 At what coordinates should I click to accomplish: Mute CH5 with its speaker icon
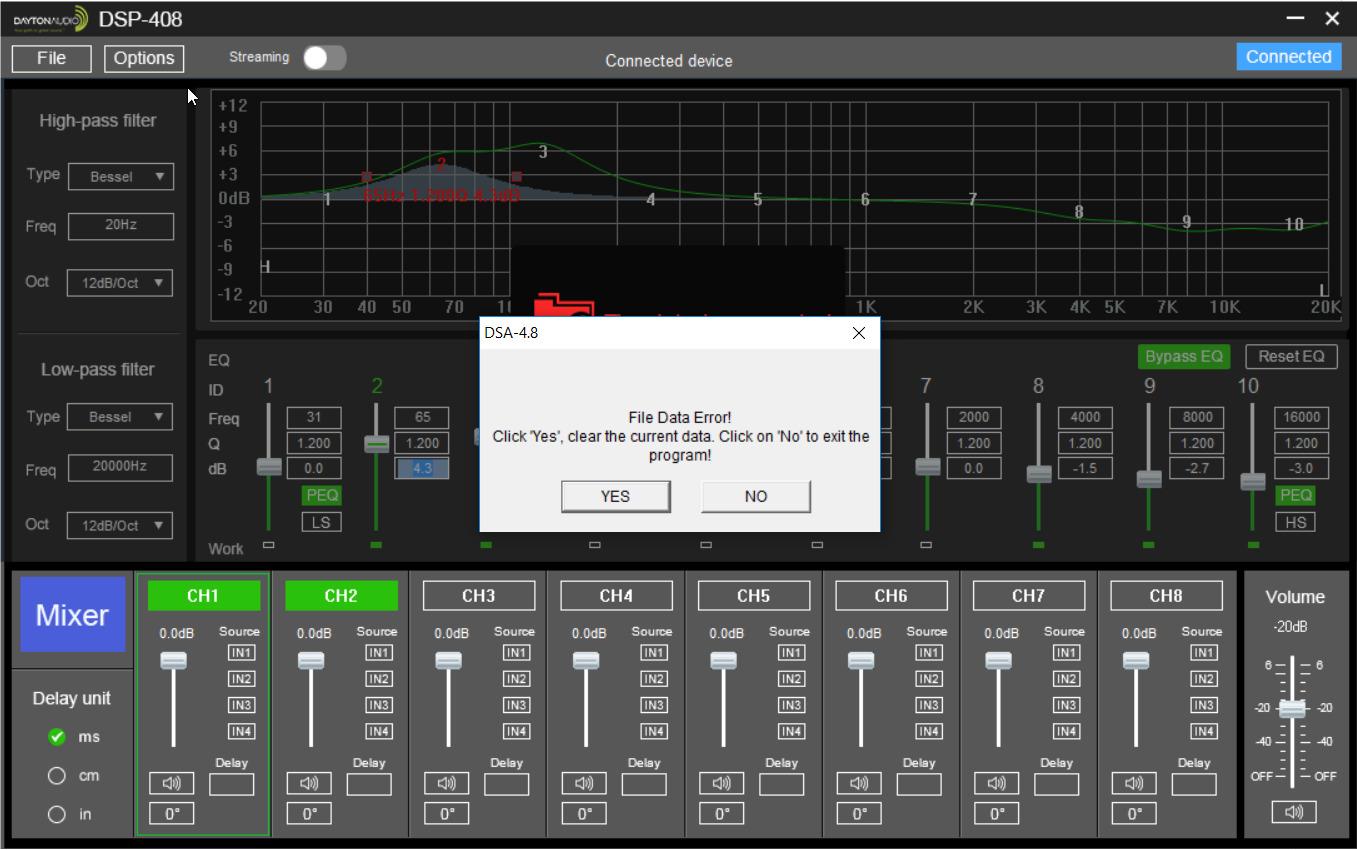[x=722, y=783]
